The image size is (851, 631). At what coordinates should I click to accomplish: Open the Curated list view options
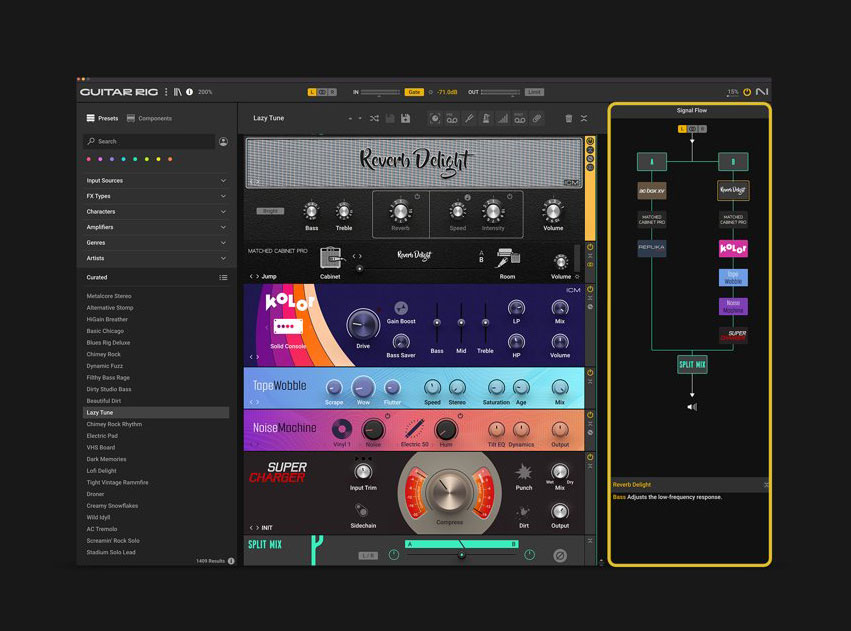tap(223, 277)
